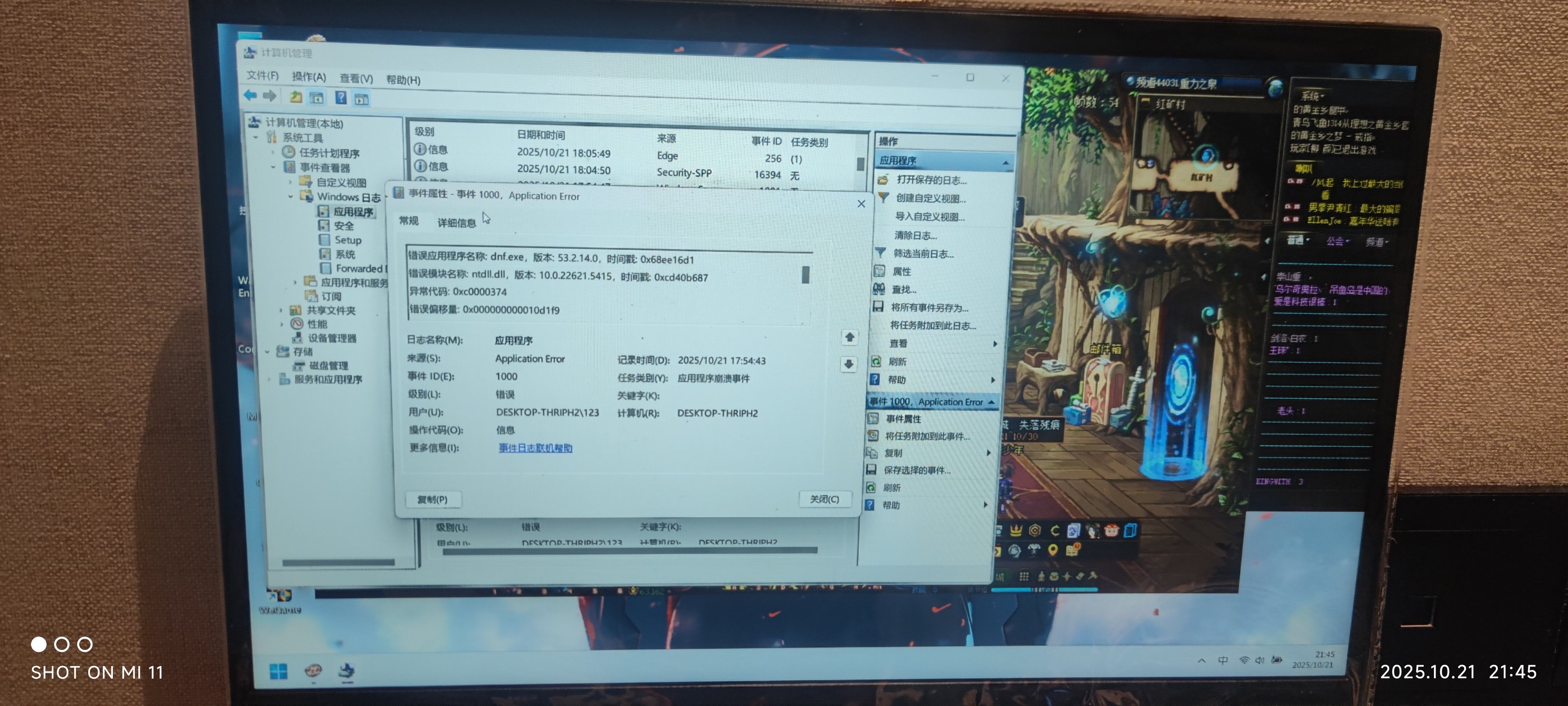Open the 事件日志联机帮助 link
This screenshot has height=706, width=1568.
[x=535, y=448]
